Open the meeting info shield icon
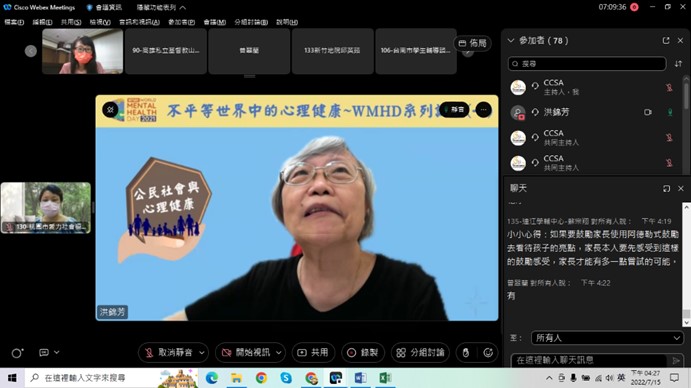Viewport: 691px width, 388px height. pyautogui.click(x=89, y=7)
